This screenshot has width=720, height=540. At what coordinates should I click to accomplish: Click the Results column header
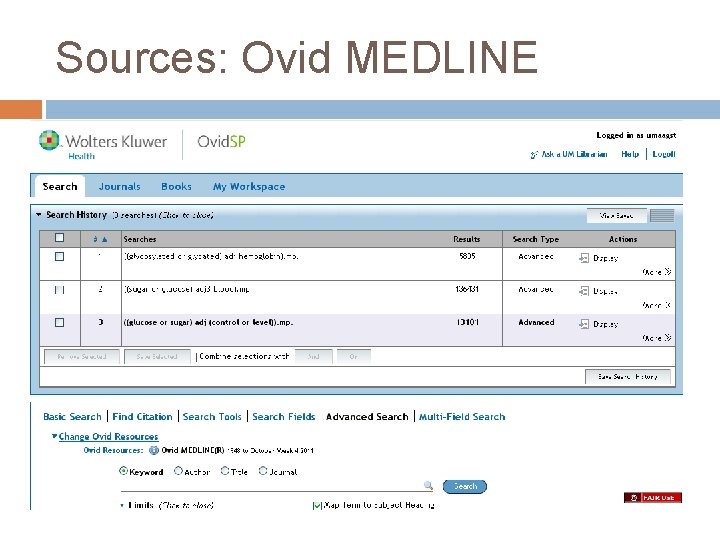tap(467, 239)
